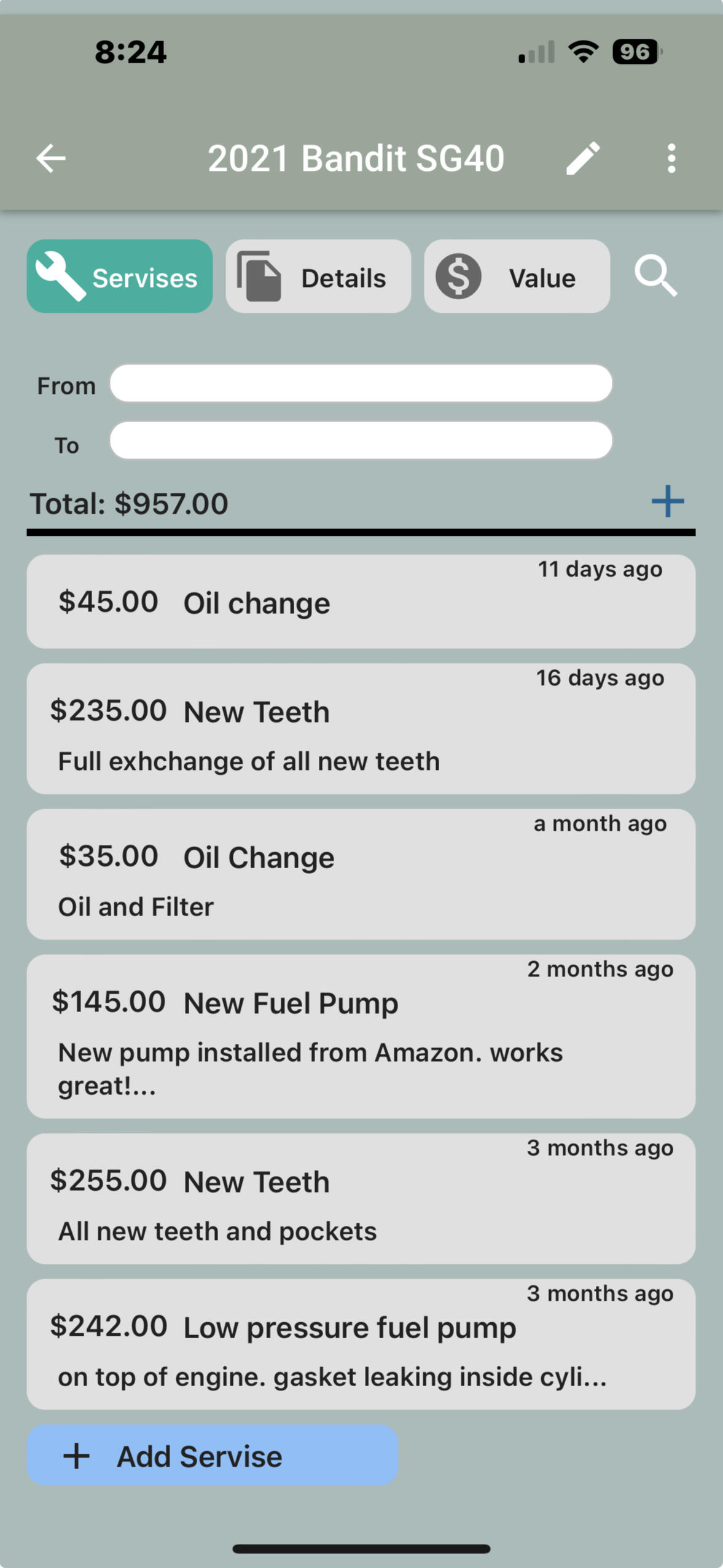The width and height of the screenshot is (723, 1568).
Task: Open the $235.00 New Teeth service
Action: click(361, 729)
